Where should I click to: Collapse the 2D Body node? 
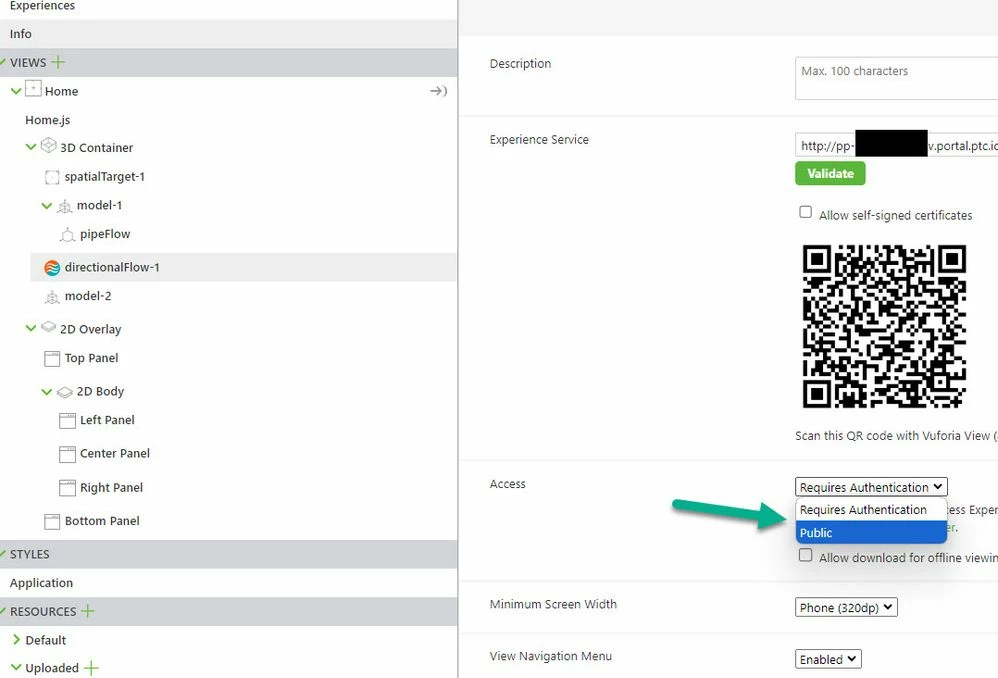(46, 392)
